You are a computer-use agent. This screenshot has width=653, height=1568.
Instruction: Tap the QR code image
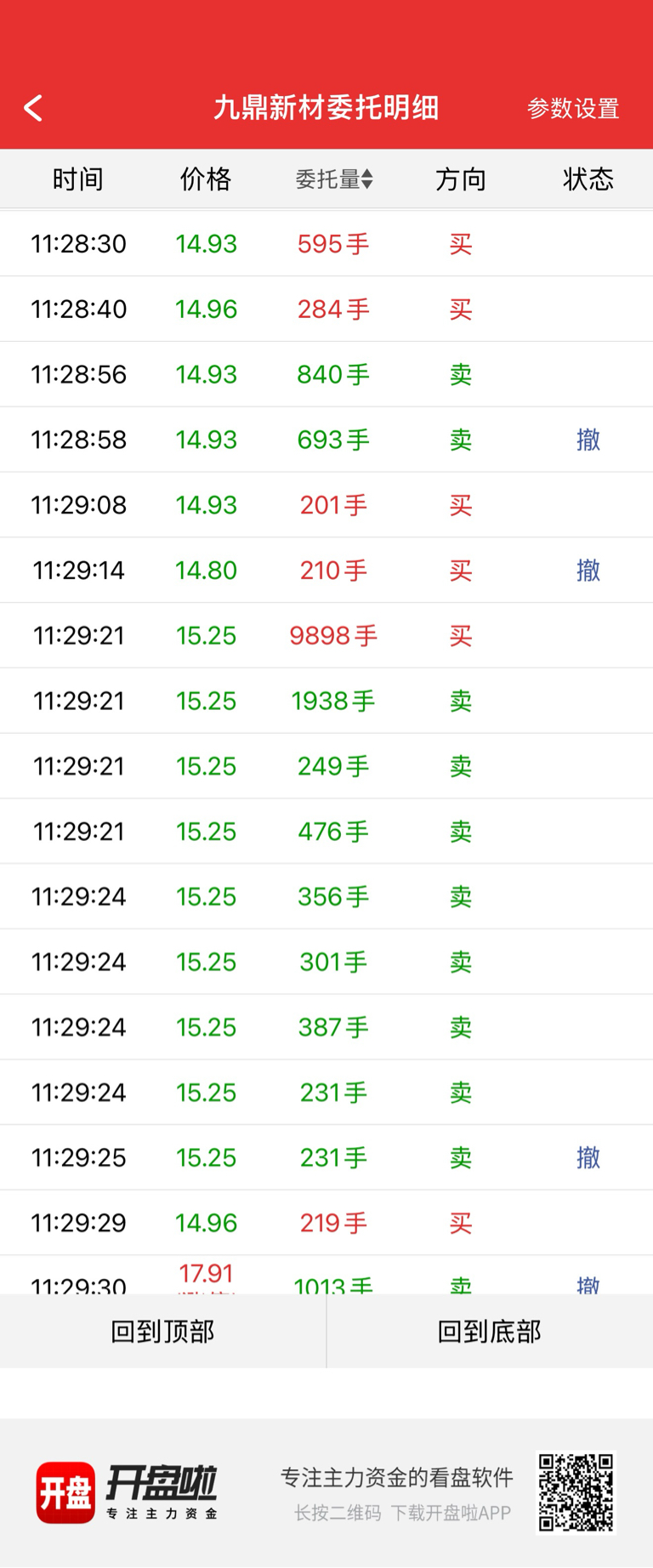(x=576, y=1491)
